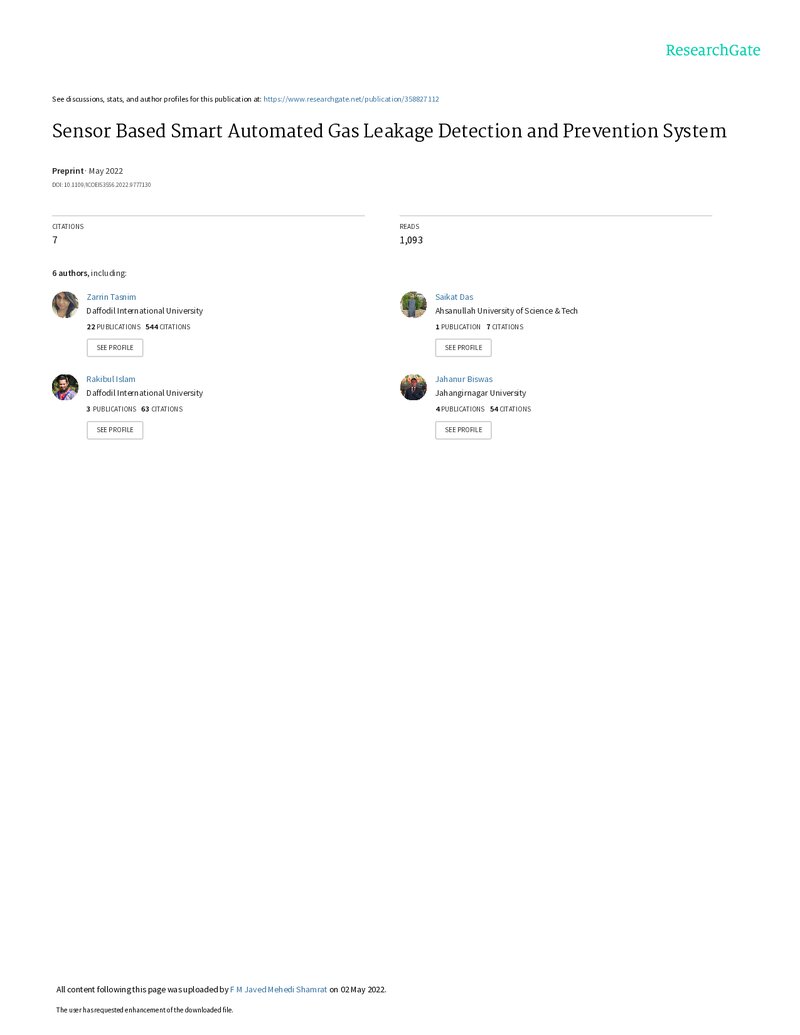Click Zarrin Tasnim's profile photo
Image resolution: width=800 pixels, height=1035 pixels.
pos(65,305)
